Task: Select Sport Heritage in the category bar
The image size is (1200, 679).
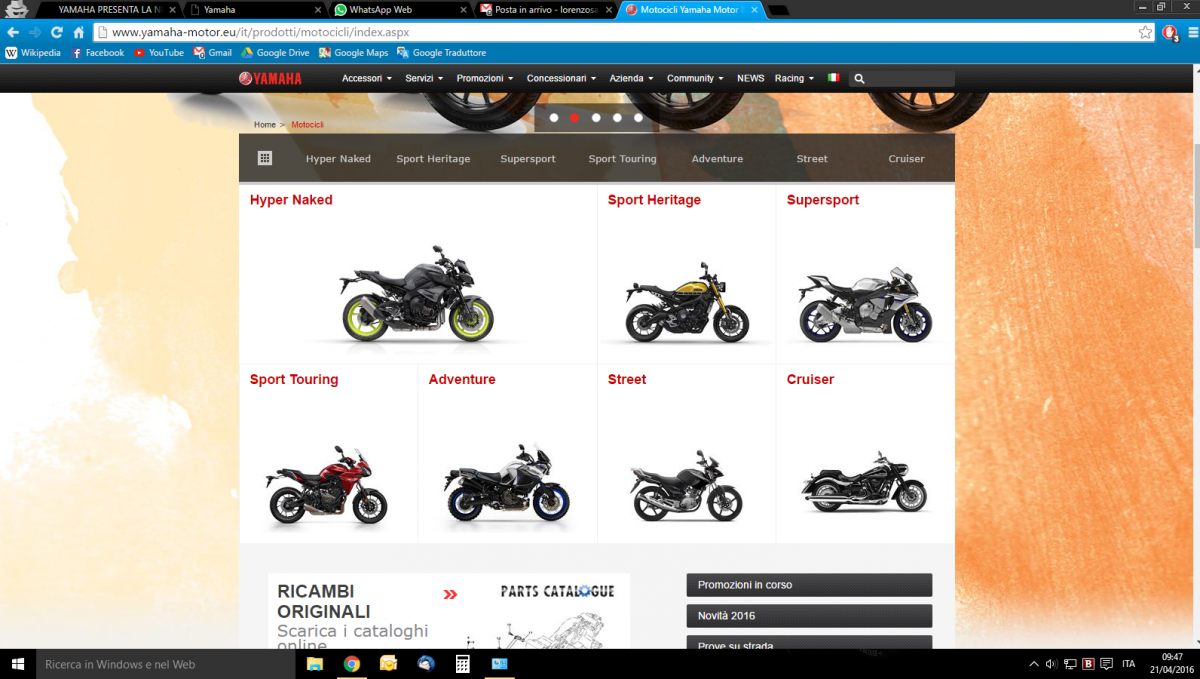Action: click(x=433, y=159)
